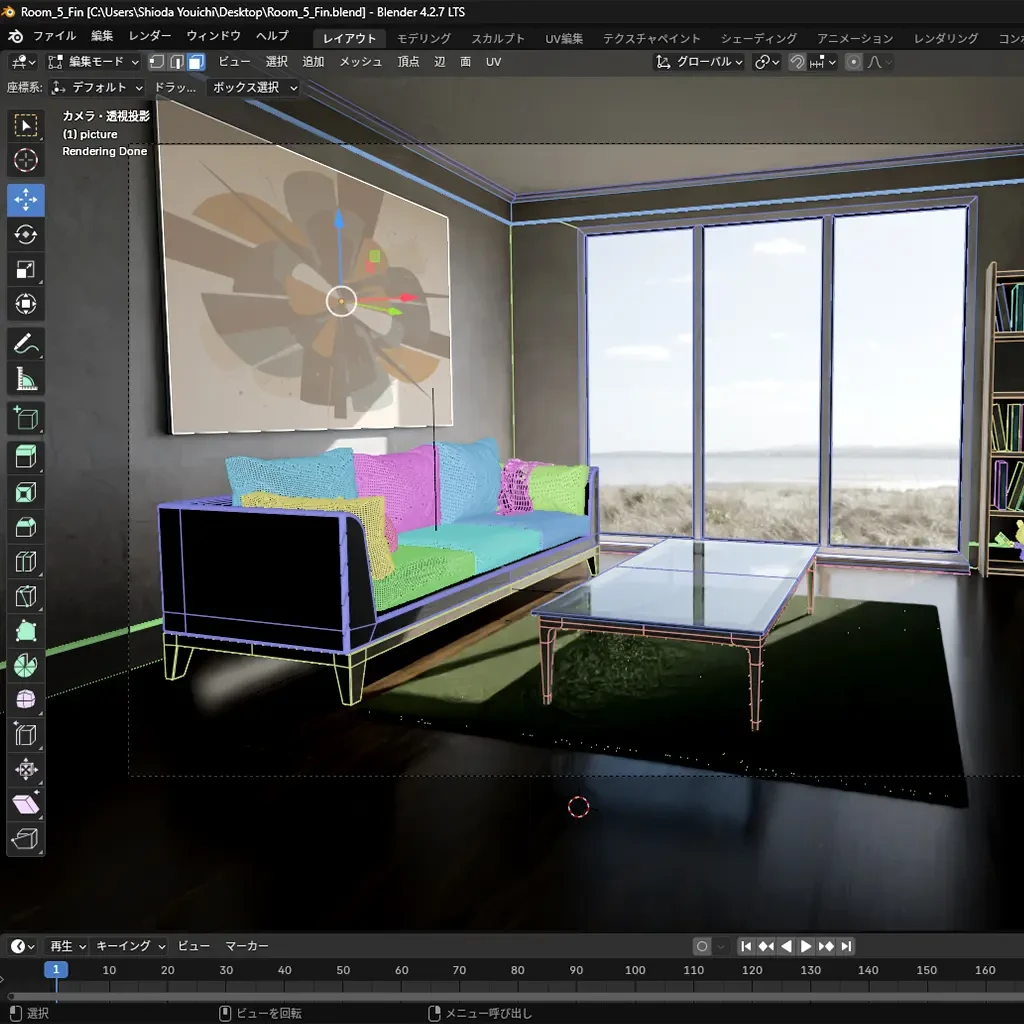The height and width of the screenshot is (1024, 1024).
Task: Select the Measure tool
Action: coord(26,379)
